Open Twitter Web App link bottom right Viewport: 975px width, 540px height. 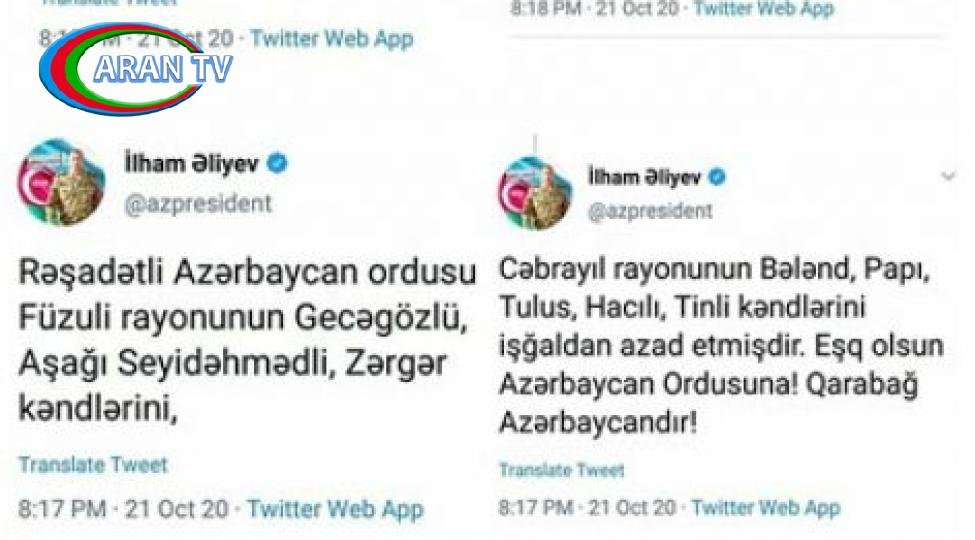pyautogui.click(x=765, y=508)
